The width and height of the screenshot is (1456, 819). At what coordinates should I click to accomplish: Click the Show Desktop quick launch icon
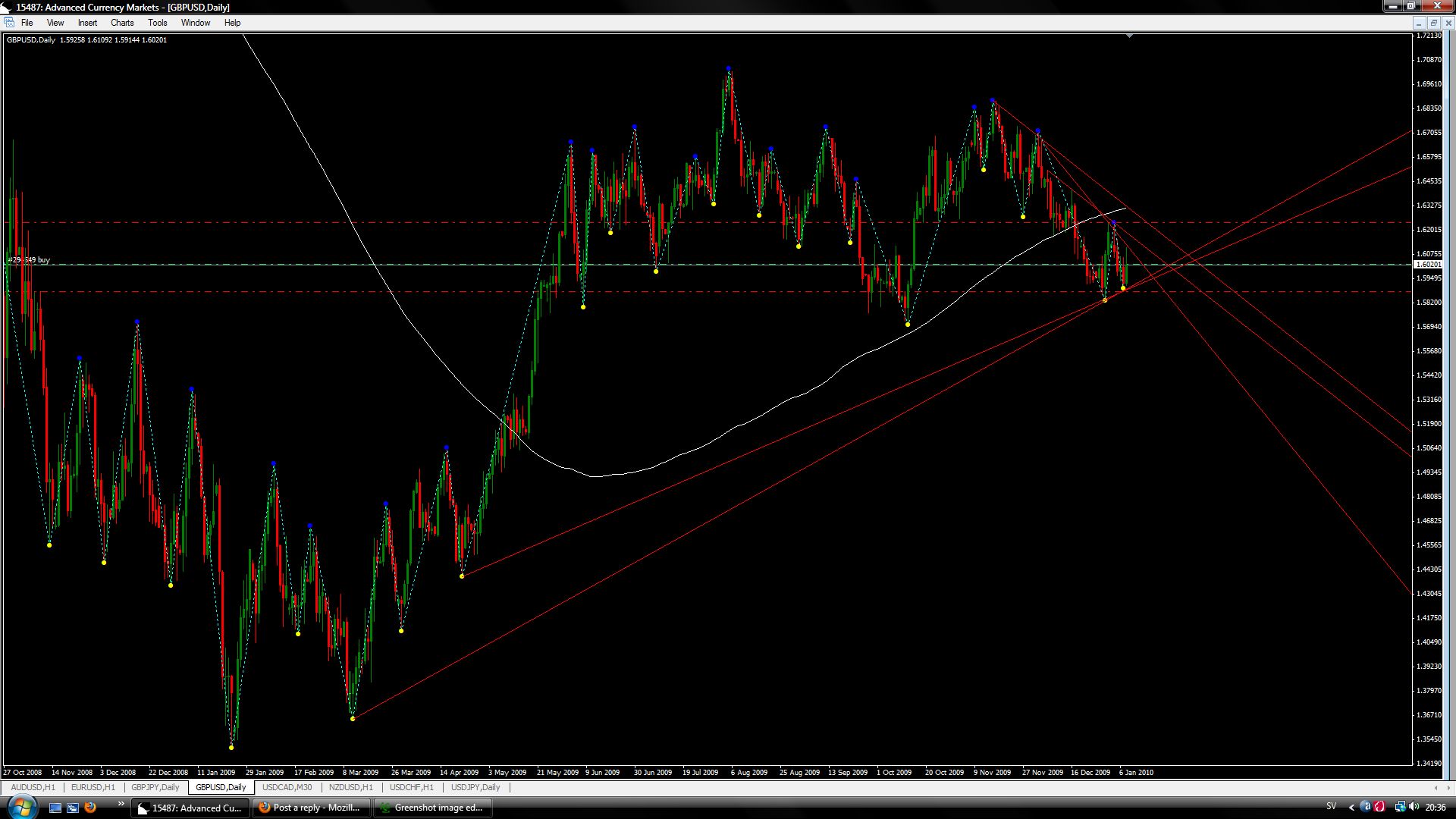[55, 808]
